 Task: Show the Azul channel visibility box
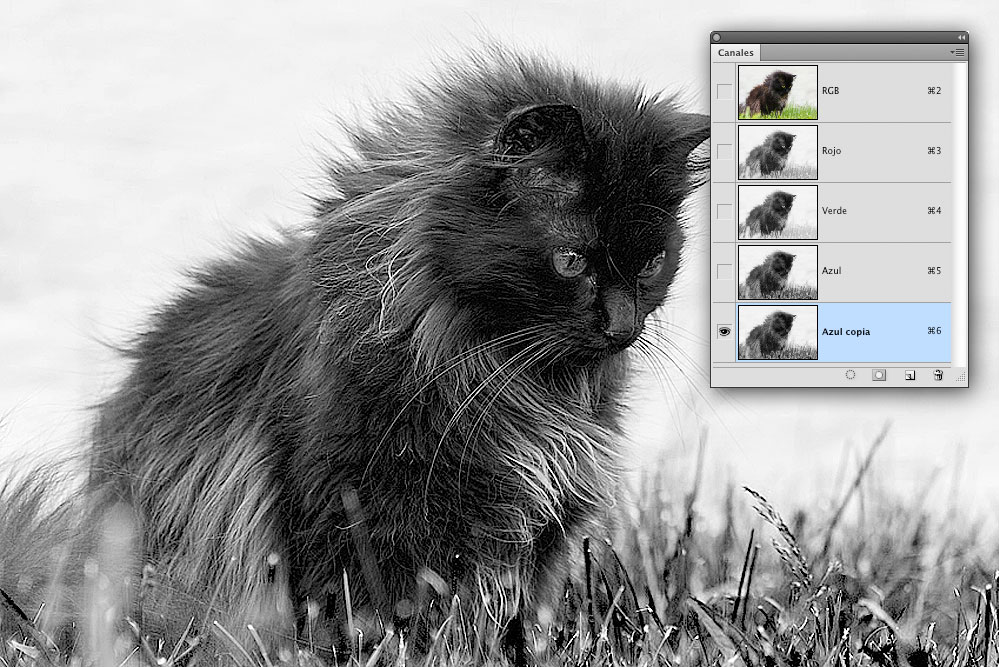[x=724, y=271]
